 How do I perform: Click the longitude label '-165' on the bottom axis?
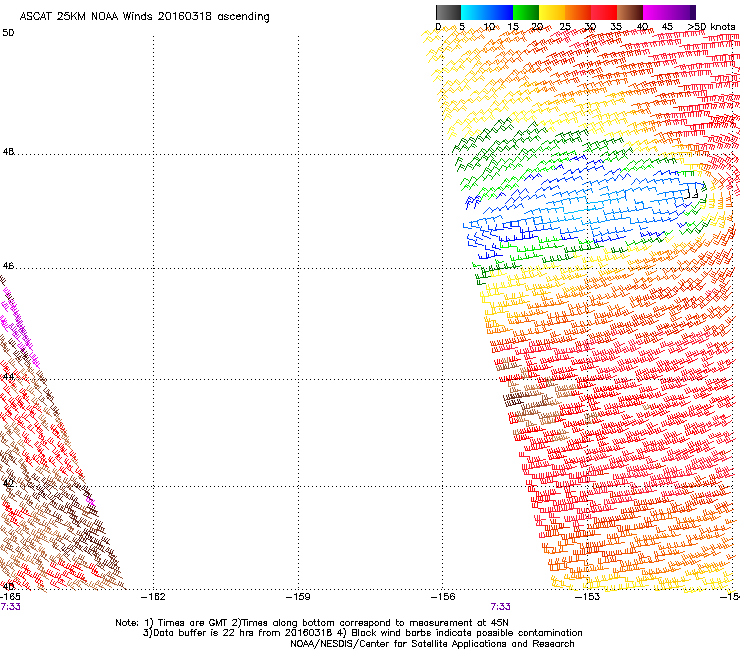(10, 597)
